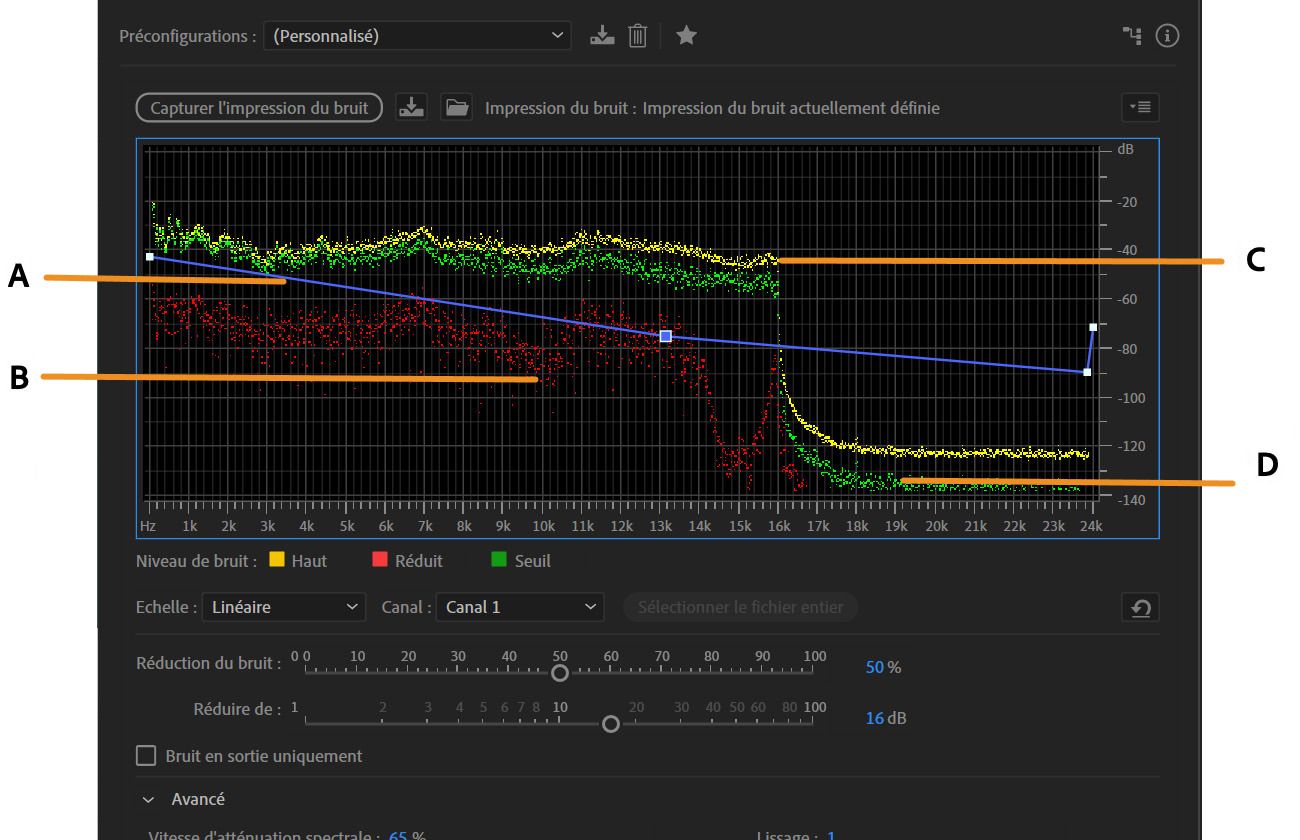
Task: Click the Réduction du bruit slider handle
Action: click(x=560, y=672)
